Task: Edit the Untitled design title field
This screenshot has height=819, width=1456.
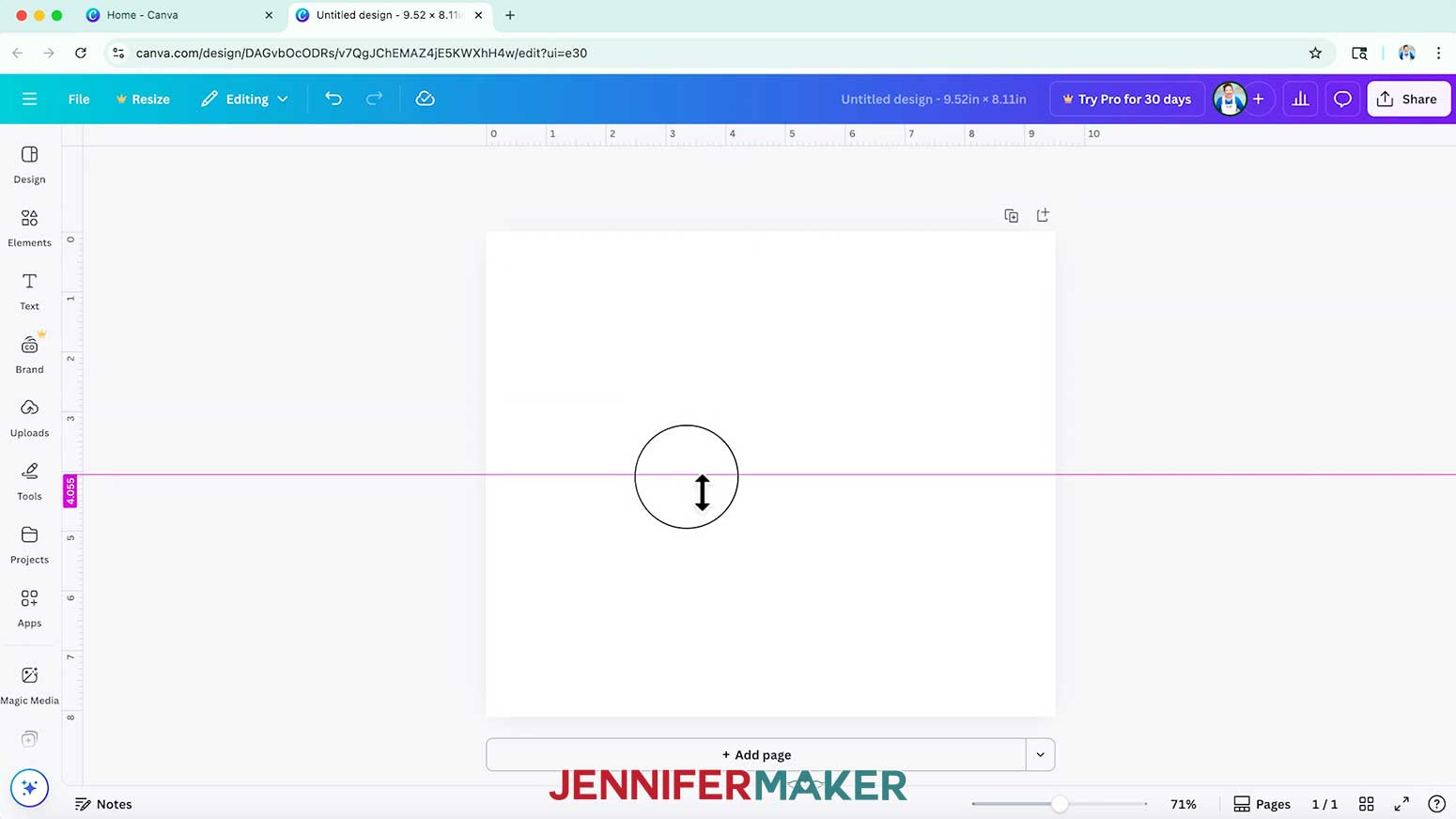Action: 933,99
